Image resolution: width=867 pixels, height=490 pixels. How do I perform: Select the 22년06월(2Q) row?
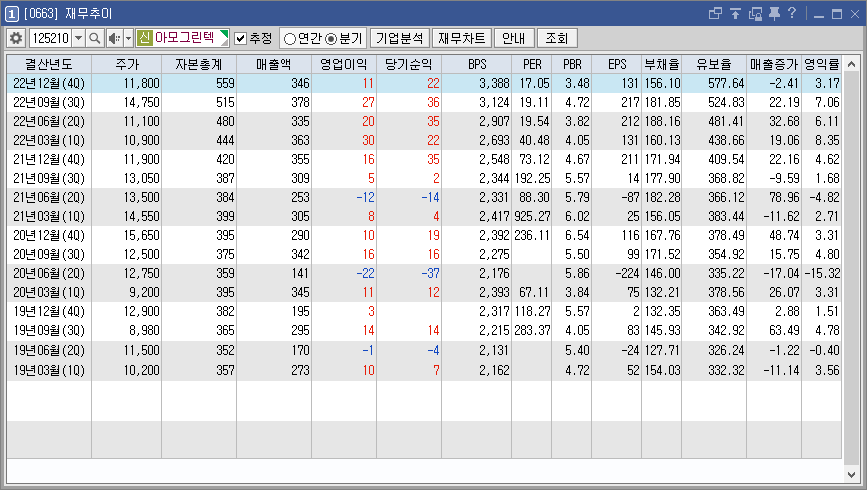click(x=424, y=121)
